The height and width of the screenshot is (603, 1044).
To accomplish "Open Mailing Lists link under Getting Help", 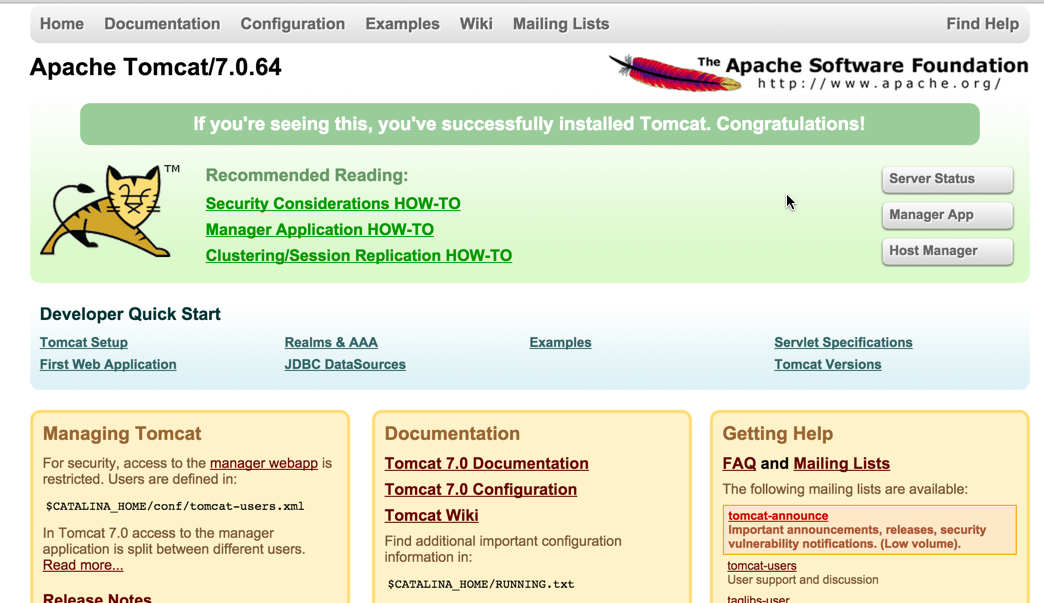I will 842,463.
